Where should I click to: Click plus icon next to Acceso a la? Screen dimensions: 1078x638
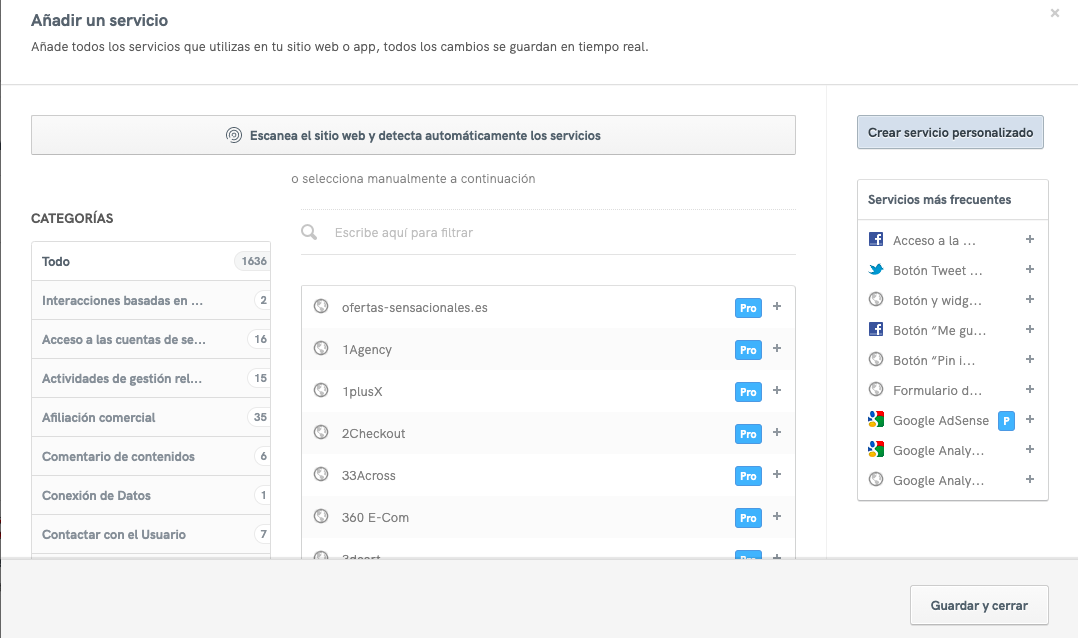[1030, 240]
